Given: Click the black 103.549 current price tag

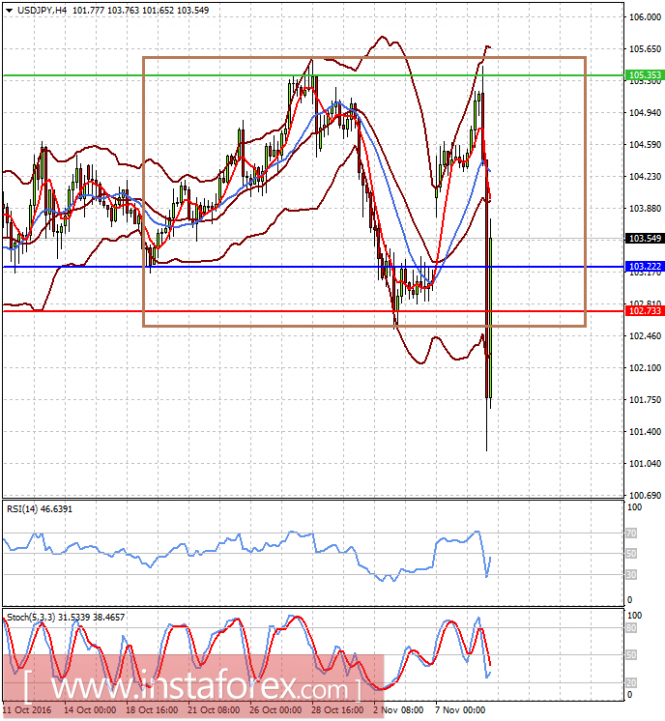Looking at the screenshot, I should [x=645, y=238].
